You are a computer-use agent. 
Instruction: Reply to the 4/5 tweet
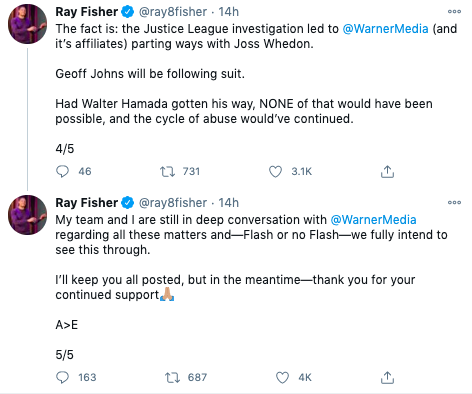tap(62, 172)
